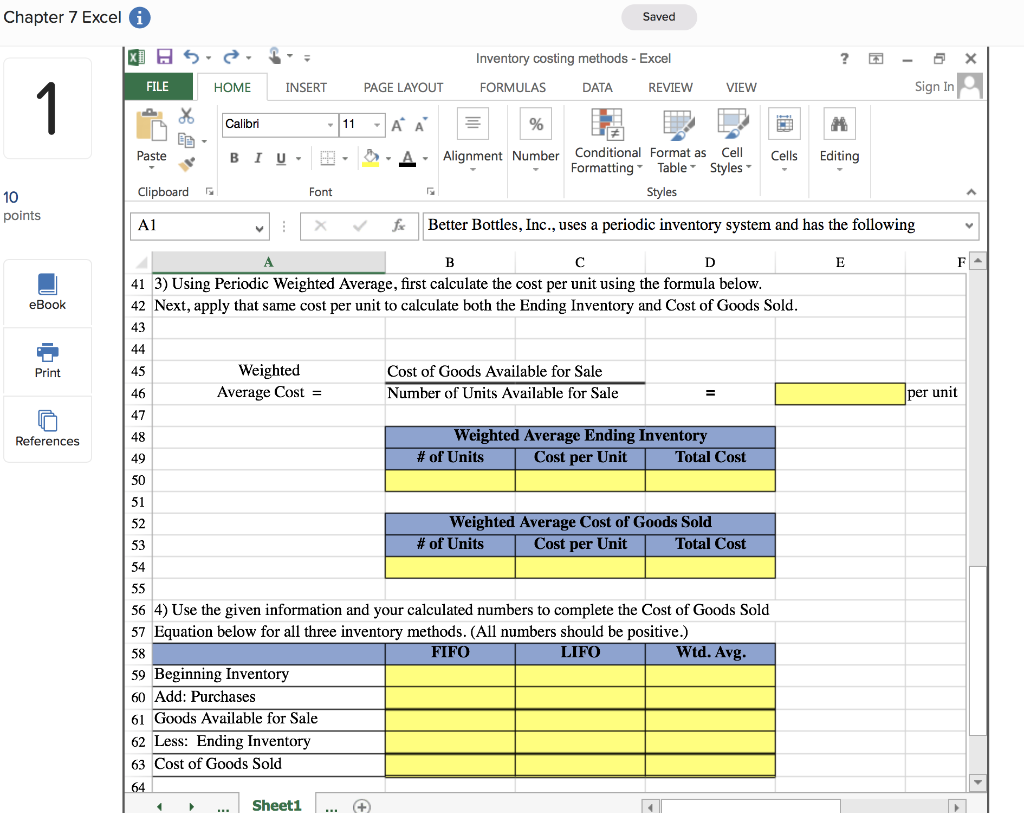Select the Sheet1 tab
The image size is (1024, 828).
pos(276,804)
